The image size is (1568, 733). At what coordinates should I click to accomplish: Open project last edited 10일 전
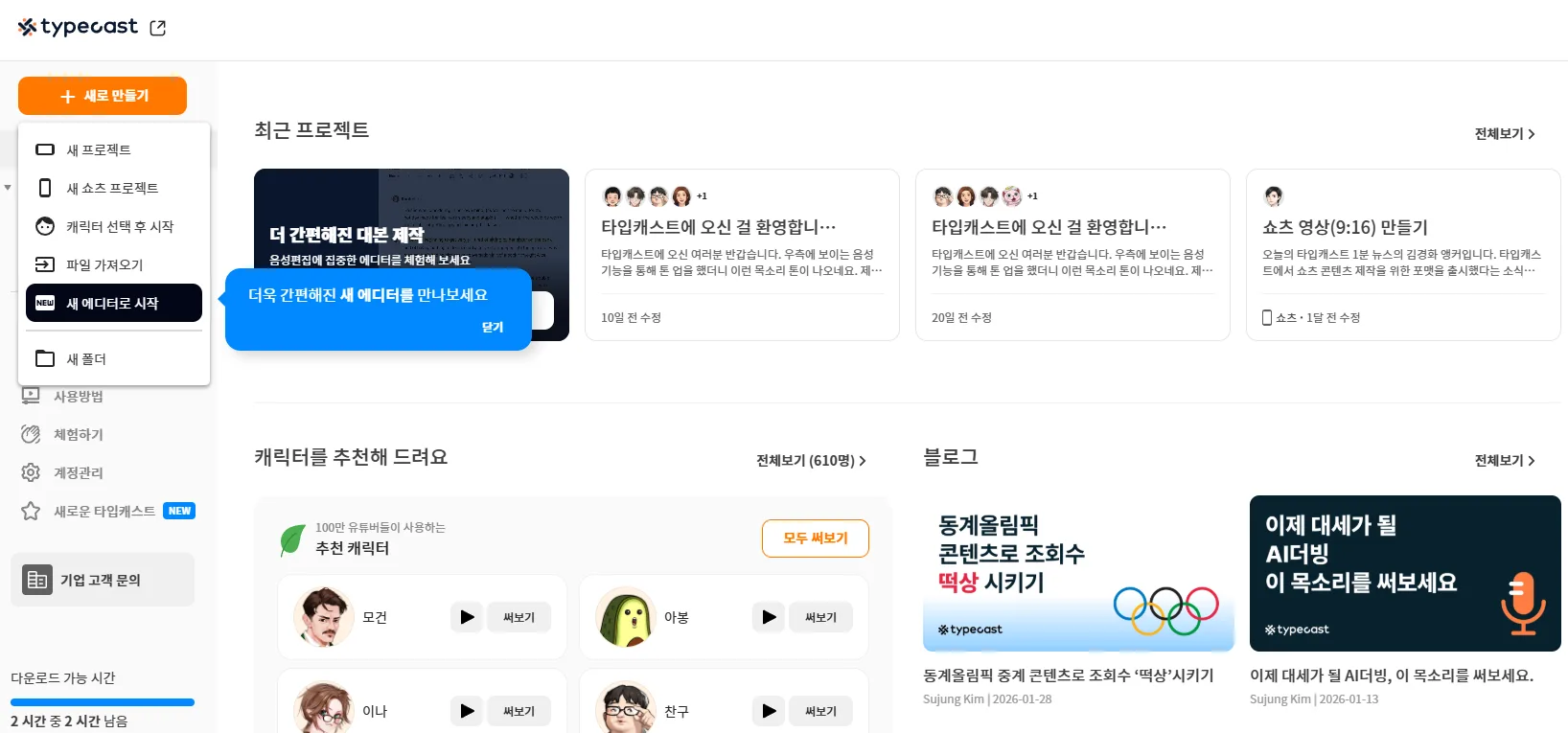742,255
